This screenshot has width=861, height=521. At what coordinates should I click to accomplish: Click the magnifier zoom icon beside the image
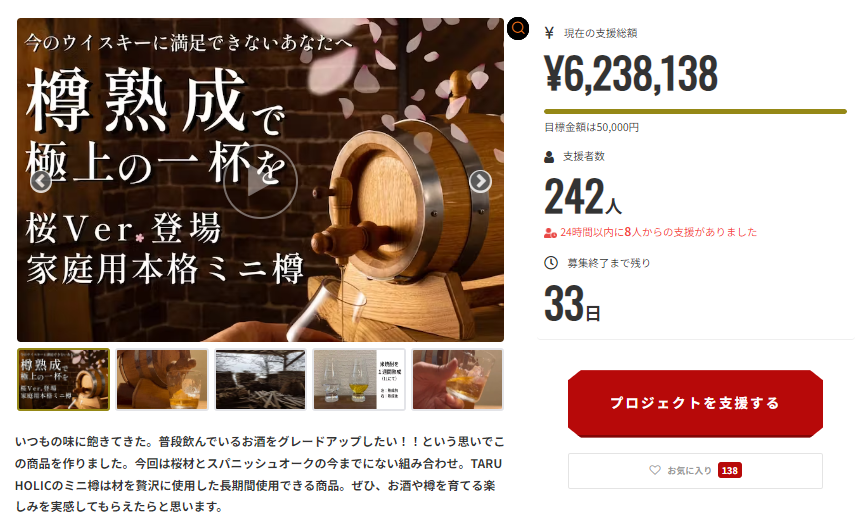pyautogui.click(x=518, y=29)
